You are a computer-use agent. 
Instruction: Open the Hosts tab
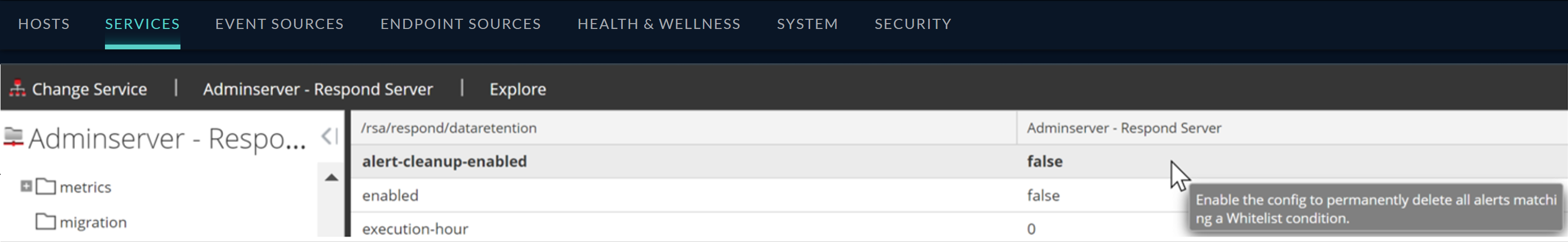44,24
